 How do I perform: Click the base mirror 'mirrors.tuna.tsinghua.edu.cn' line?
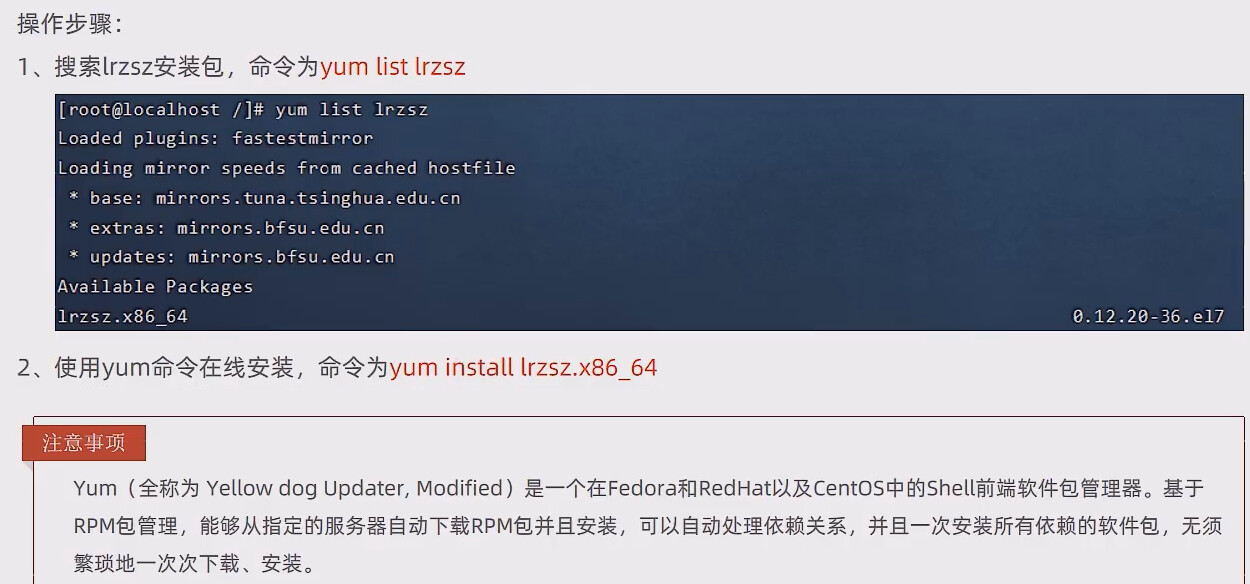tap(265, 198)
